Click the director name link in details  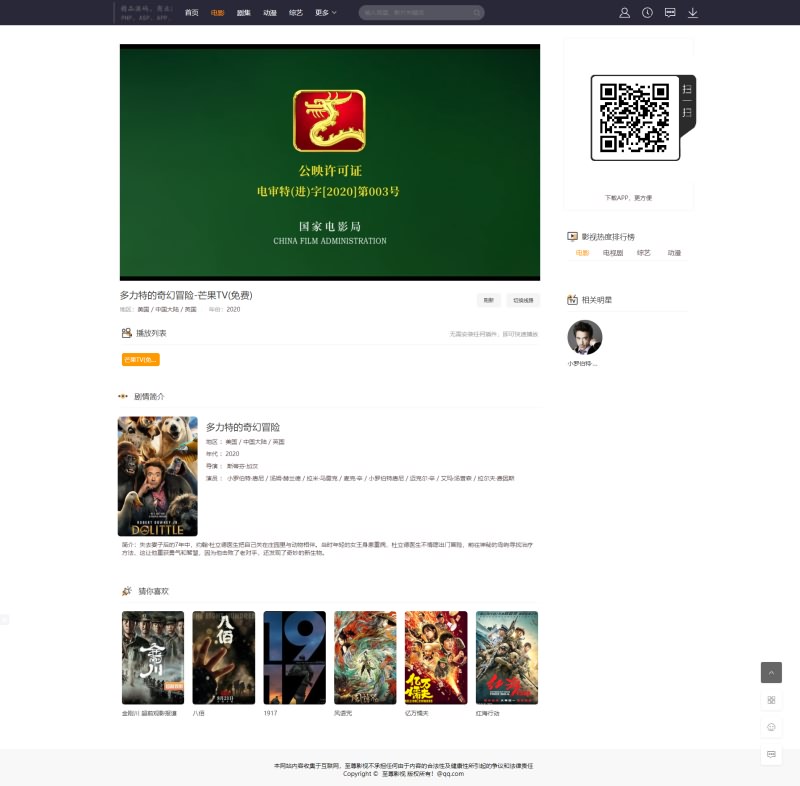[242, 466]
